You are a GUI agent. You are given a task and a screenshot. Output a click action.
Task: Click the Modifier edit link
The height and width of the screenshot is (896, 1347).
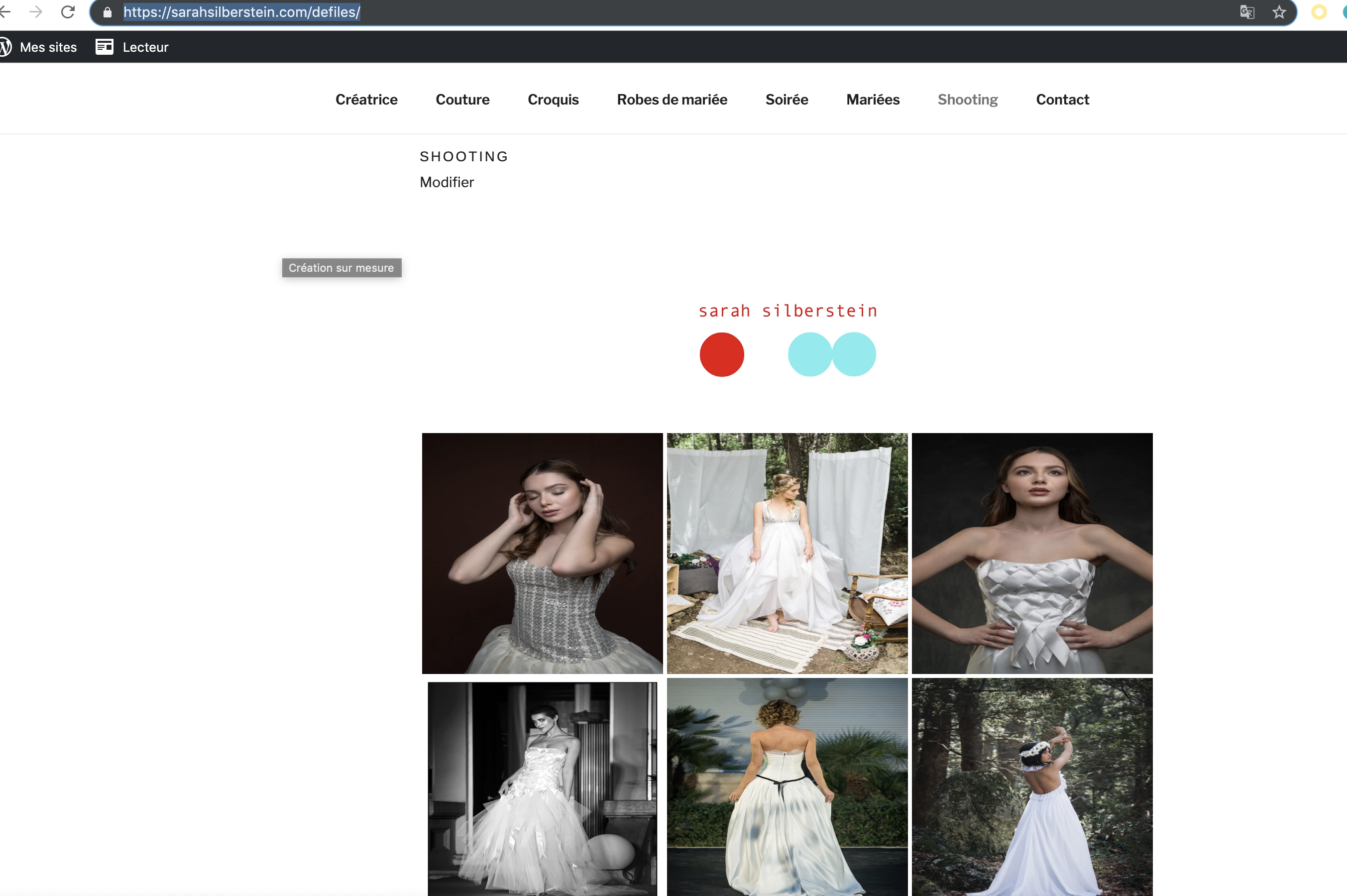447,182
